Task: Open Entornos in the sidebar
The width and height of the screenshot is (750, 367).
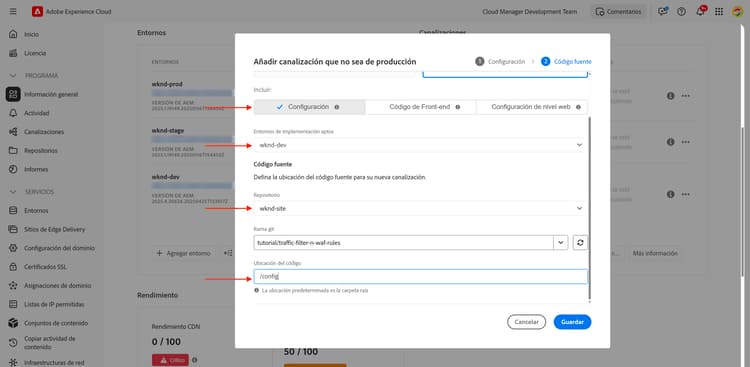Action: click(x=36, y=211)
